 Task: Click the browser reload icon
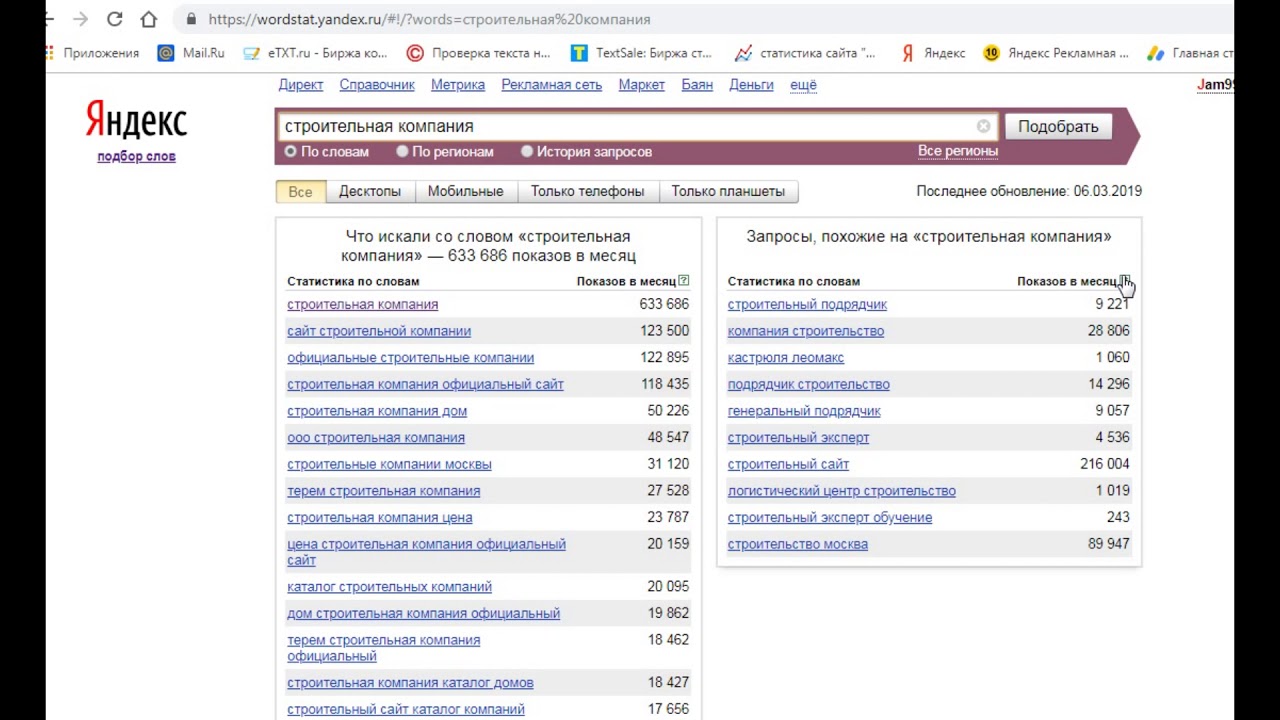click(x=115, y=19)
